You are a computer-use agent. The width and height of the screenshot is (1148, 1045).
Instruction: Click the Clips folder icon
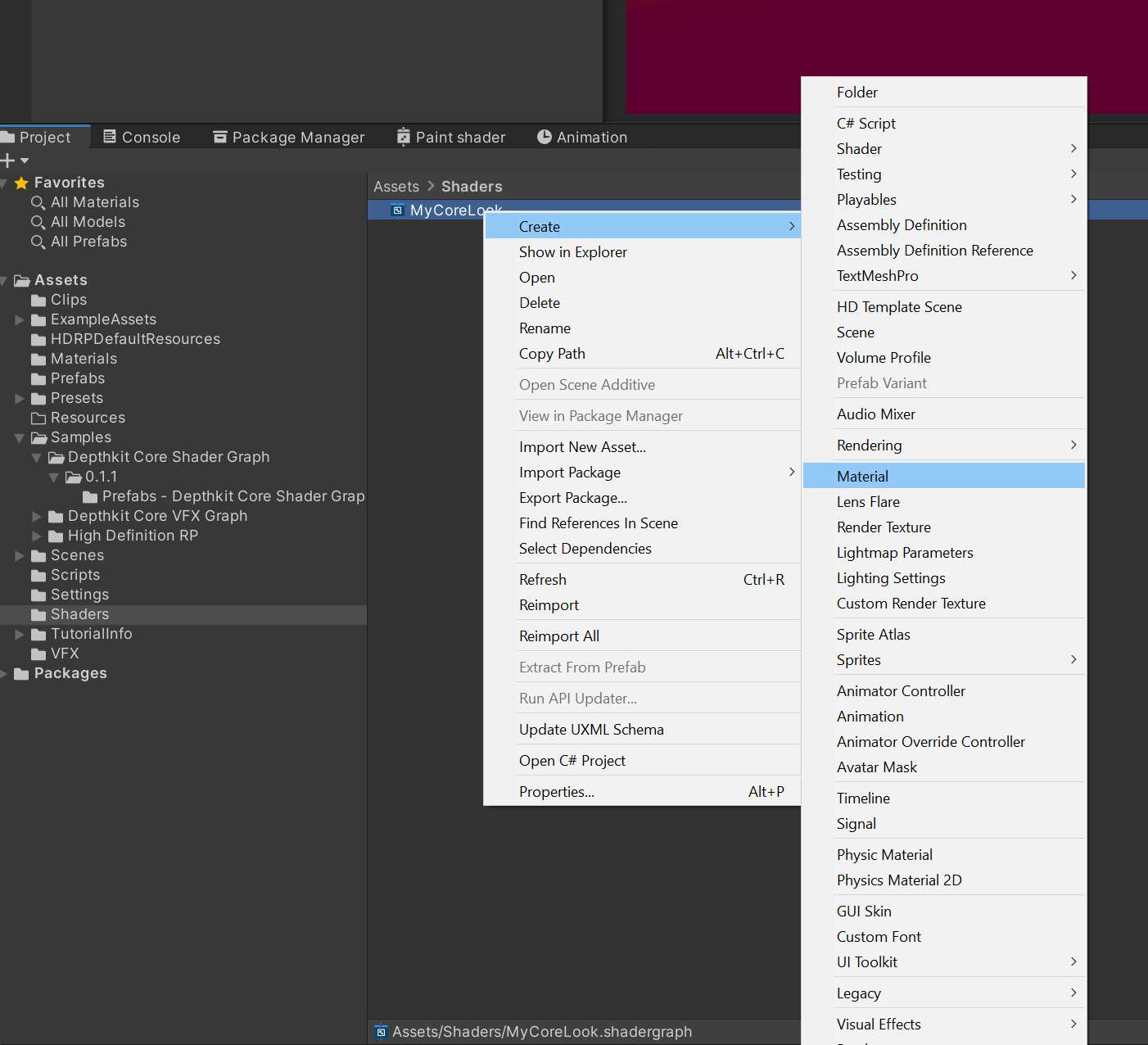click(38, 301)
